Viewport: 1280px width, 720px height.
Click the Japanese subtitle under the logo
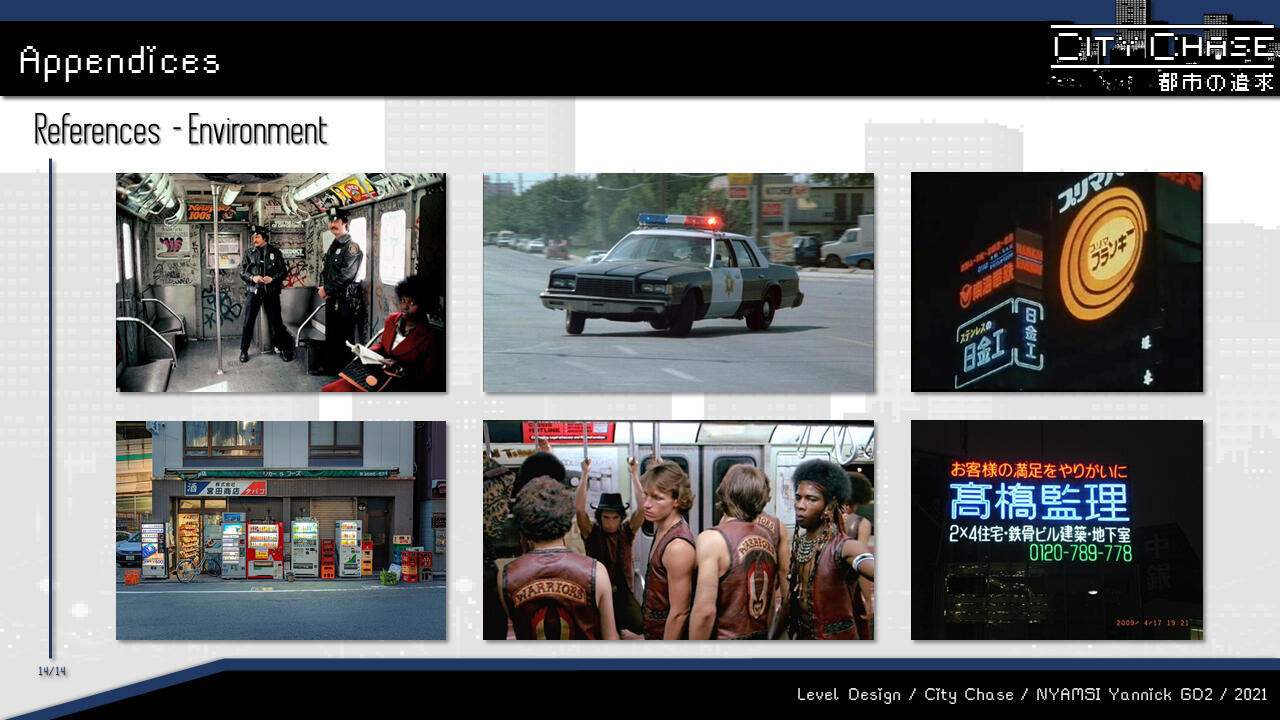(x=1215, y=82)
